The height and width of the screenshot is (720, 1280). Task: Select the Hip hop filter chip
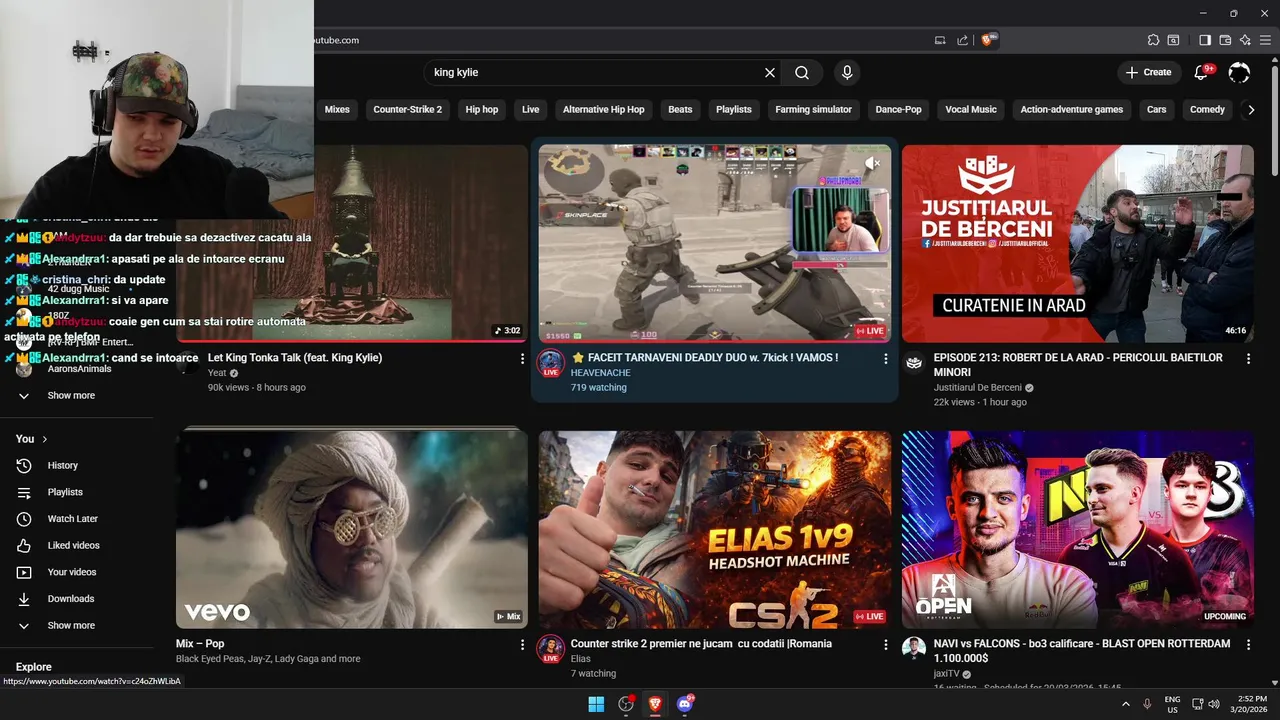point(482,110)
